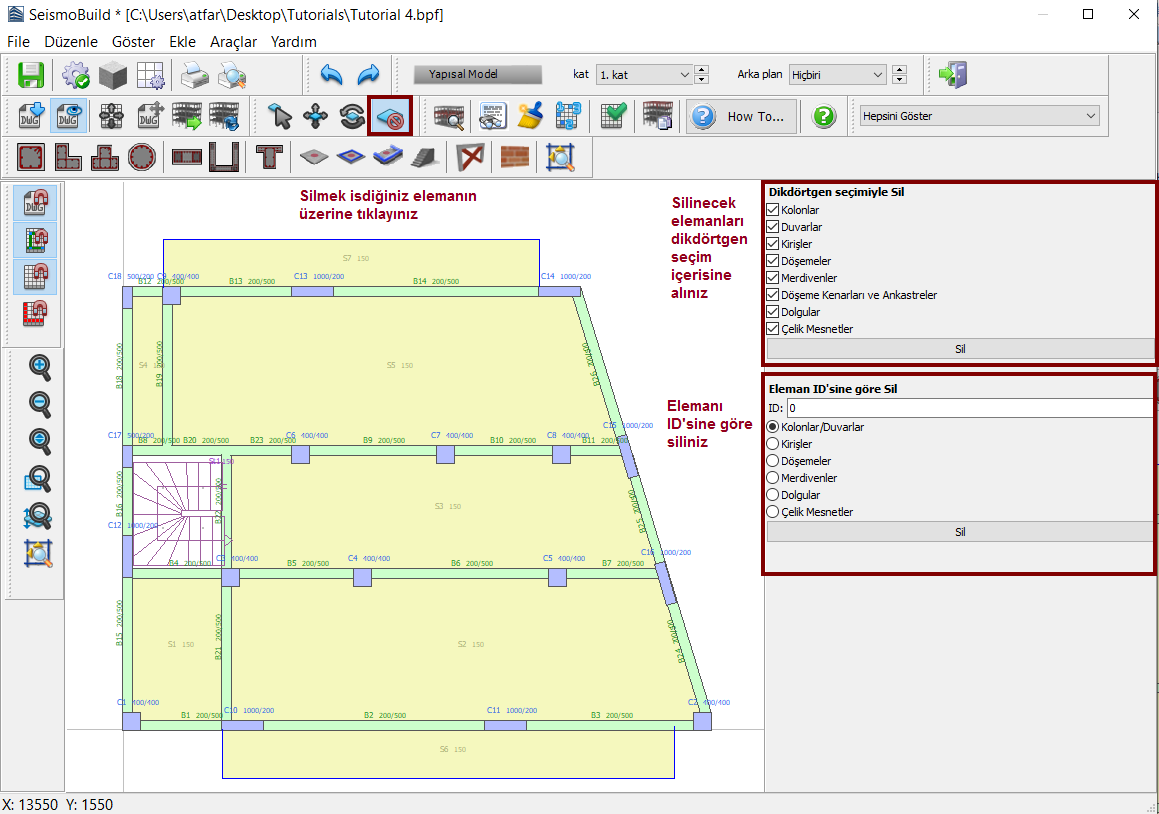Viewport: 1159px width, 814px height.
Task: Open the kat floor dropdown
Action: pyautogui.click(x=643, y=75)
